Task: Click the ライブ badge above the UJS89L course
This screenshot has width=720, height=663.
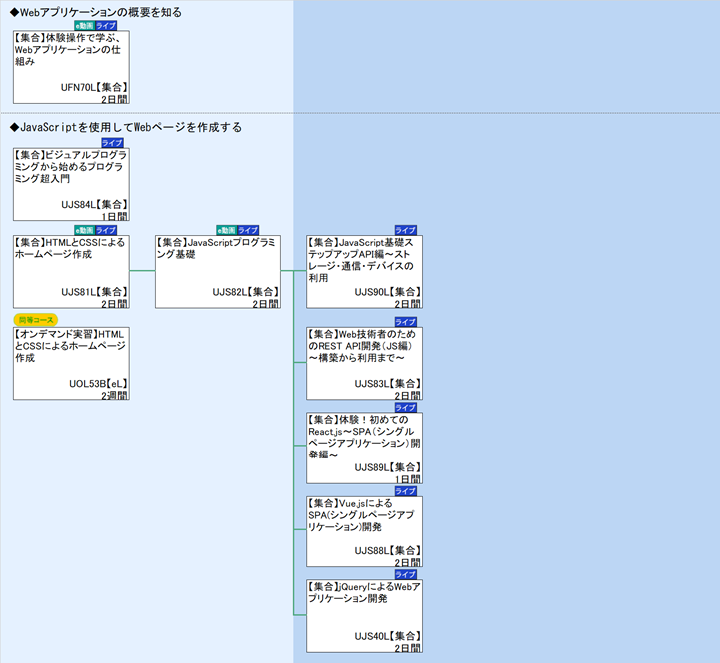Action: pos(406,407)
